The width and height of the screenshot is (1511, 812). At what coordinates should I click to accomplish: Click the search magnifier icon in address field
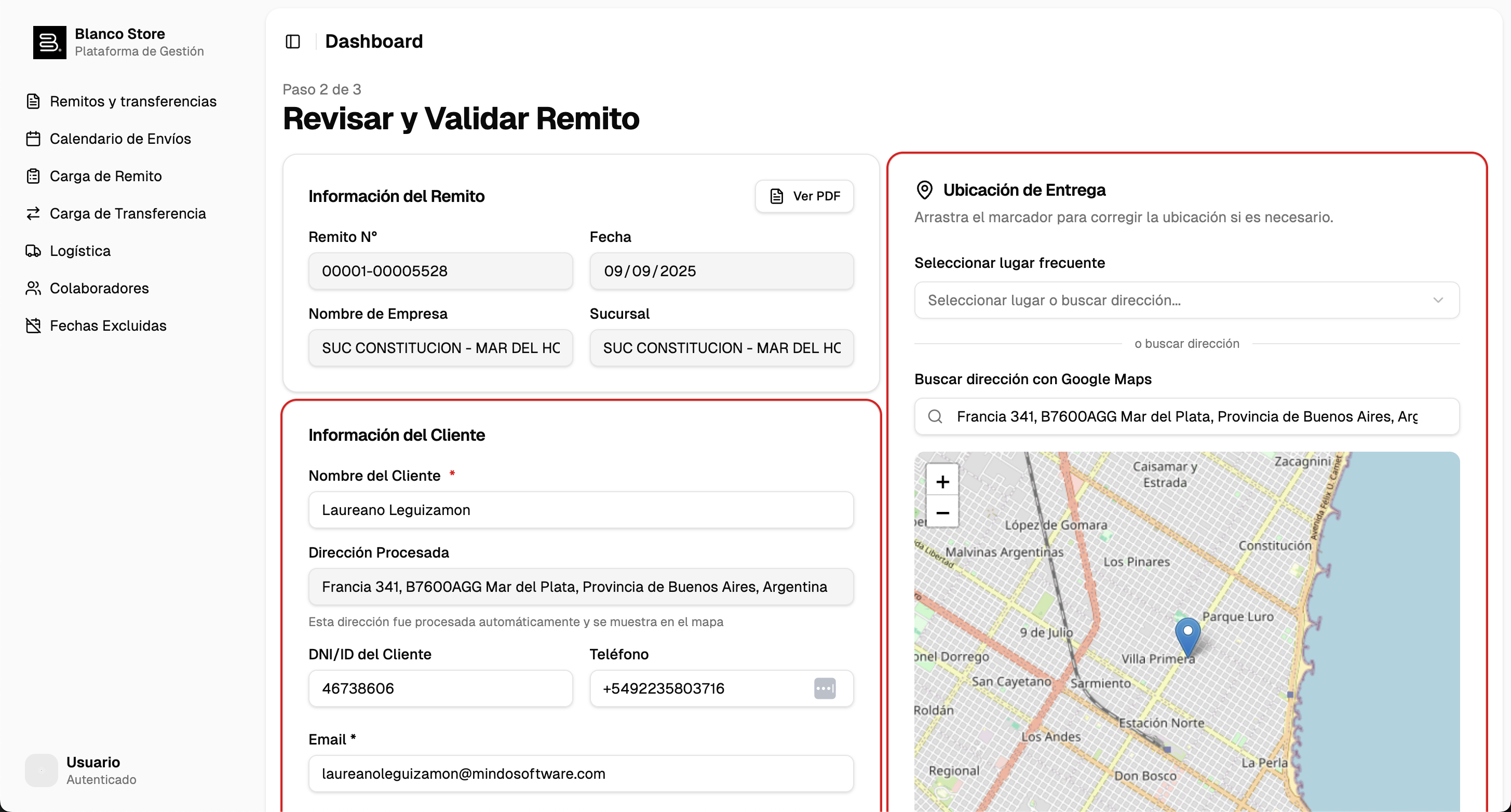coord(935,416)
